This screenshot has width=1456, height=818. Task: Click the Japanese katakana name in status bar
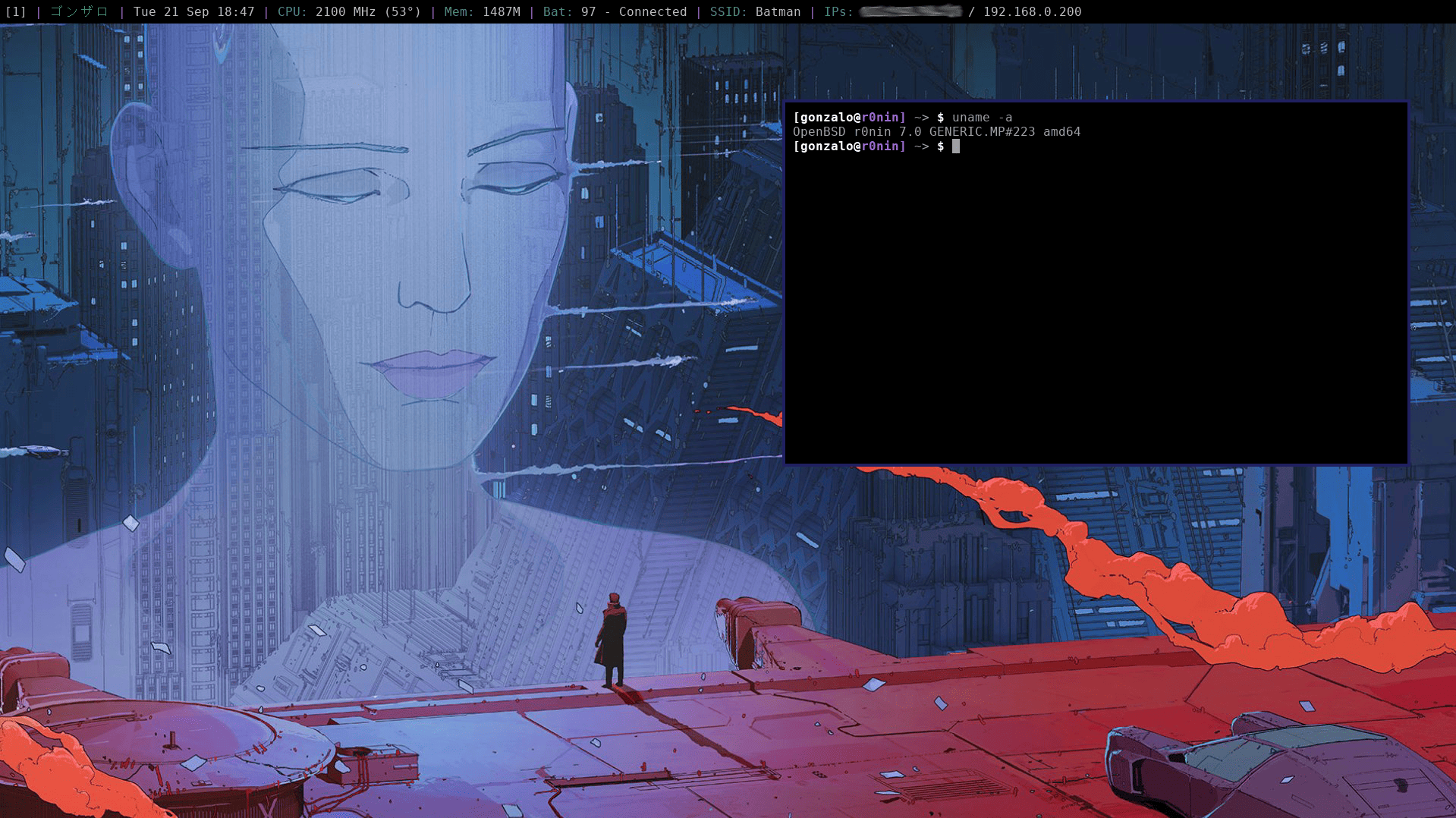[x=80, y=11]
